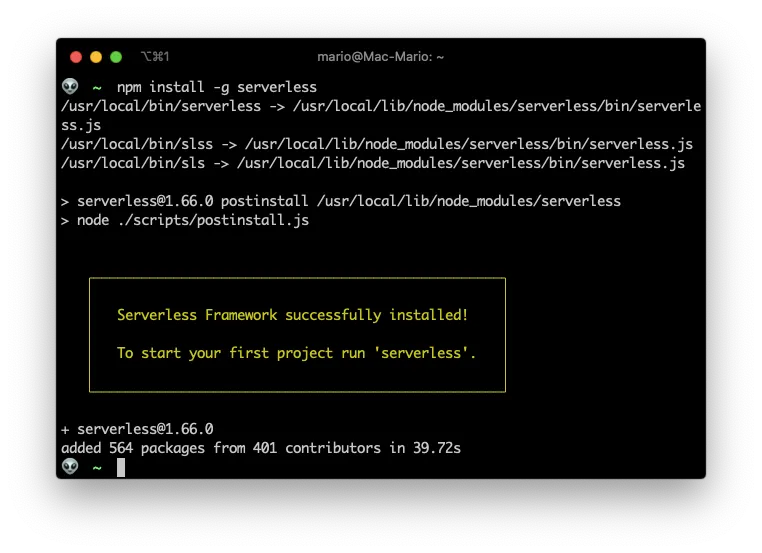
Task: Click the wrapped ss.js line fragment
Action: (81, 125)
